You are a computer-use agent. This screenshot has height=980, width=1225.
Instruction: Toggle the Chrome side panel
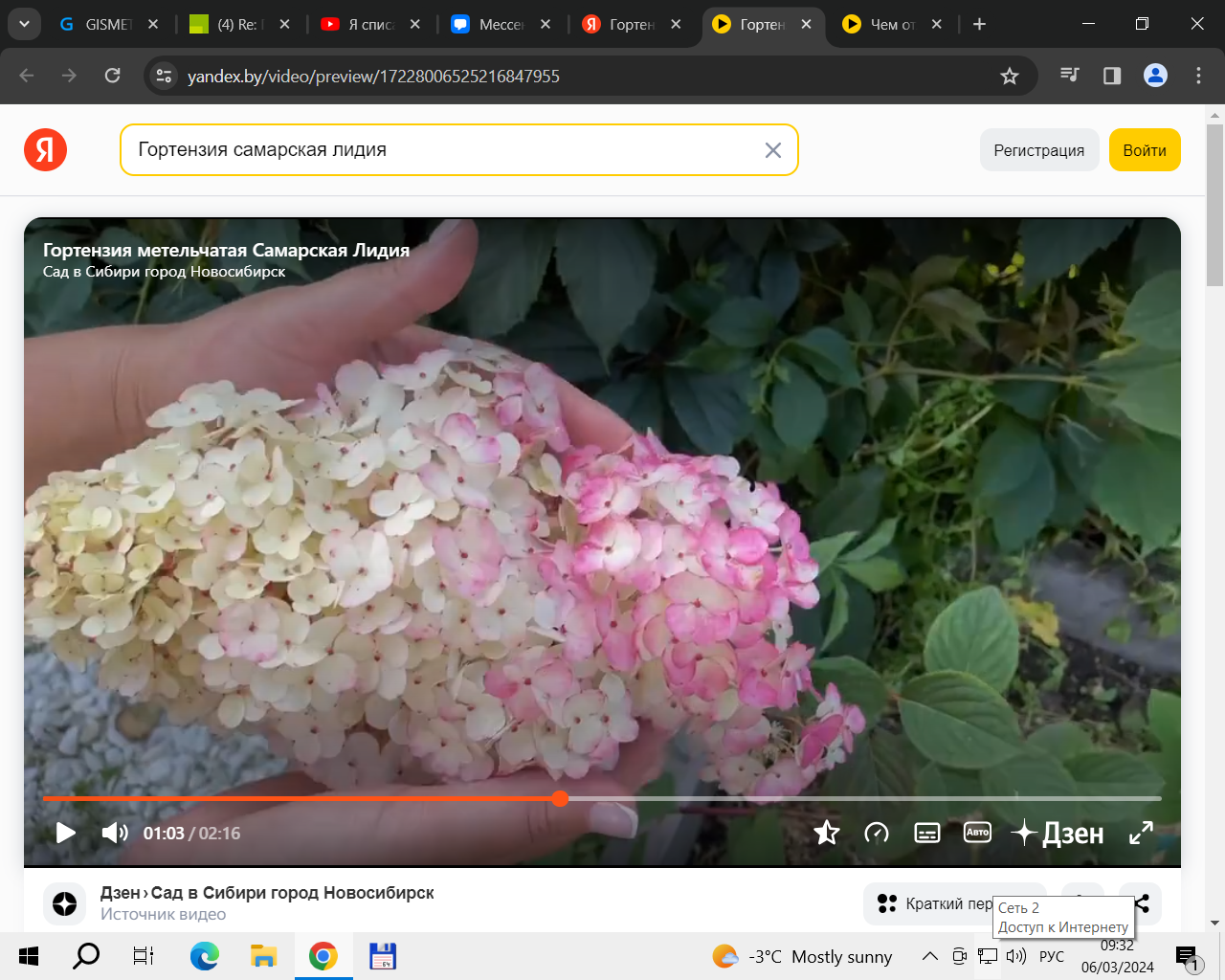[x=1112, y=76]
